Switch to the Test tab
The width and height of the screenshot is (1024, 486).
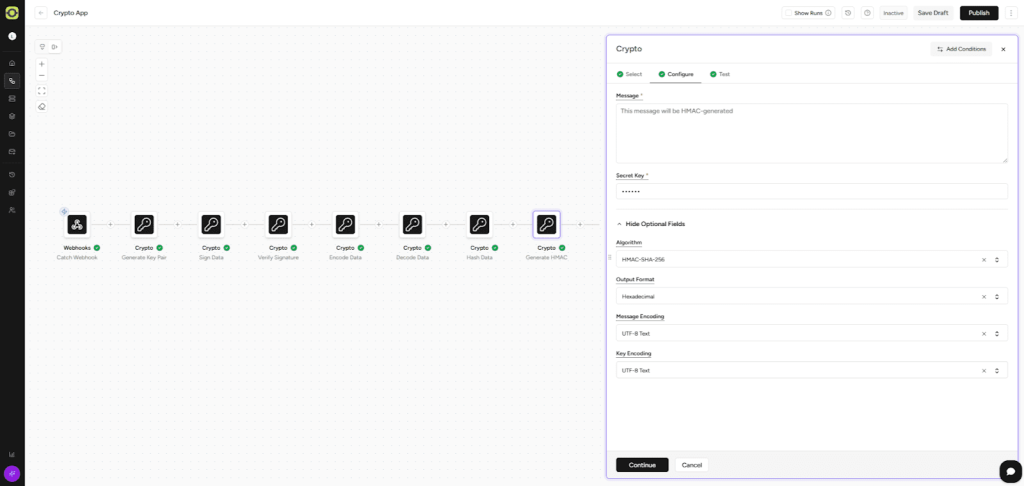tap(723, 74)
